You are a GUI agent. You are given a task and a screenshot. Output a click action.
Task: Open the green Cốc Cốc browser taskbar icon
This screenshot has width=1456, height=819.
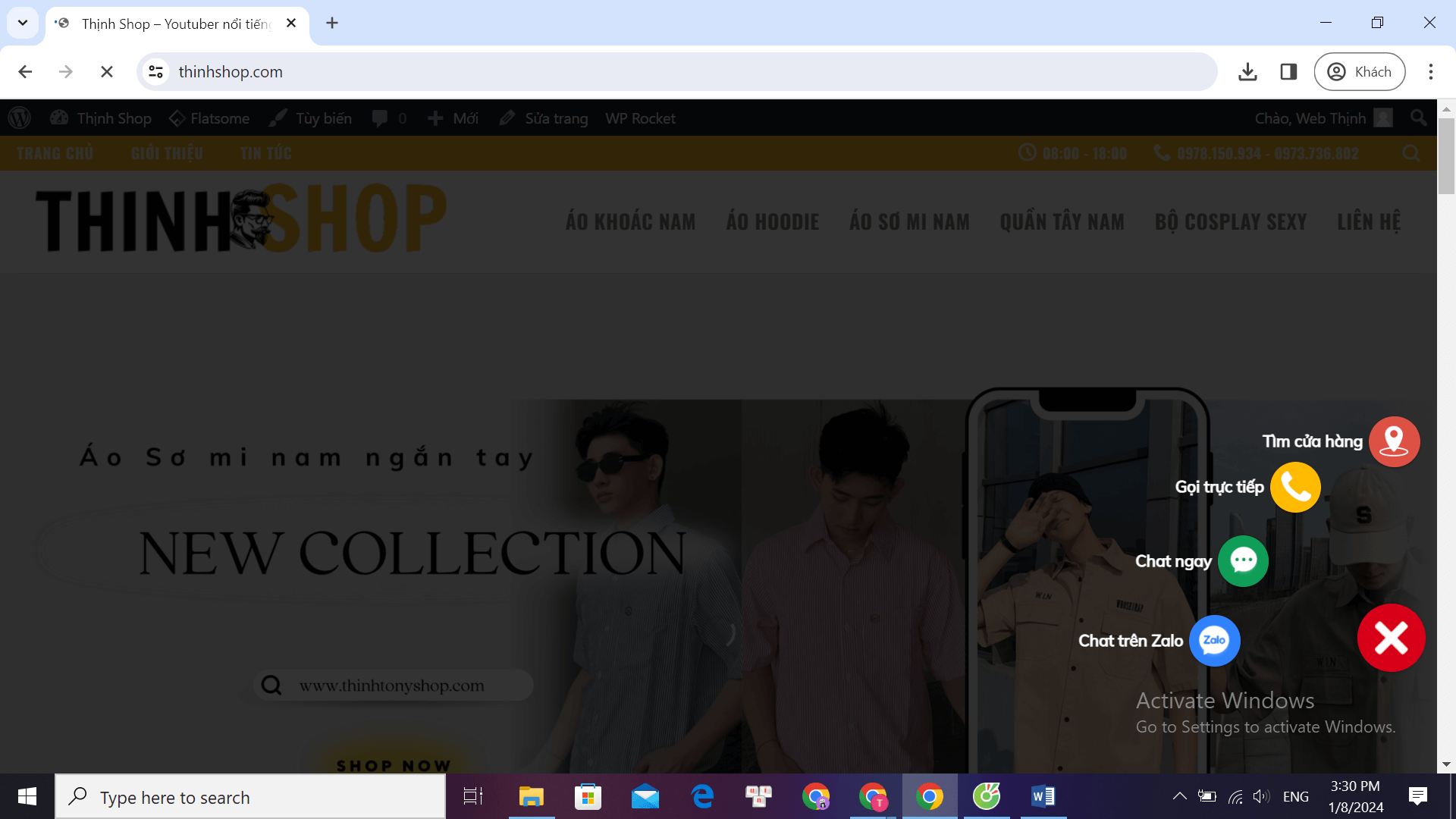pos(987,796)
